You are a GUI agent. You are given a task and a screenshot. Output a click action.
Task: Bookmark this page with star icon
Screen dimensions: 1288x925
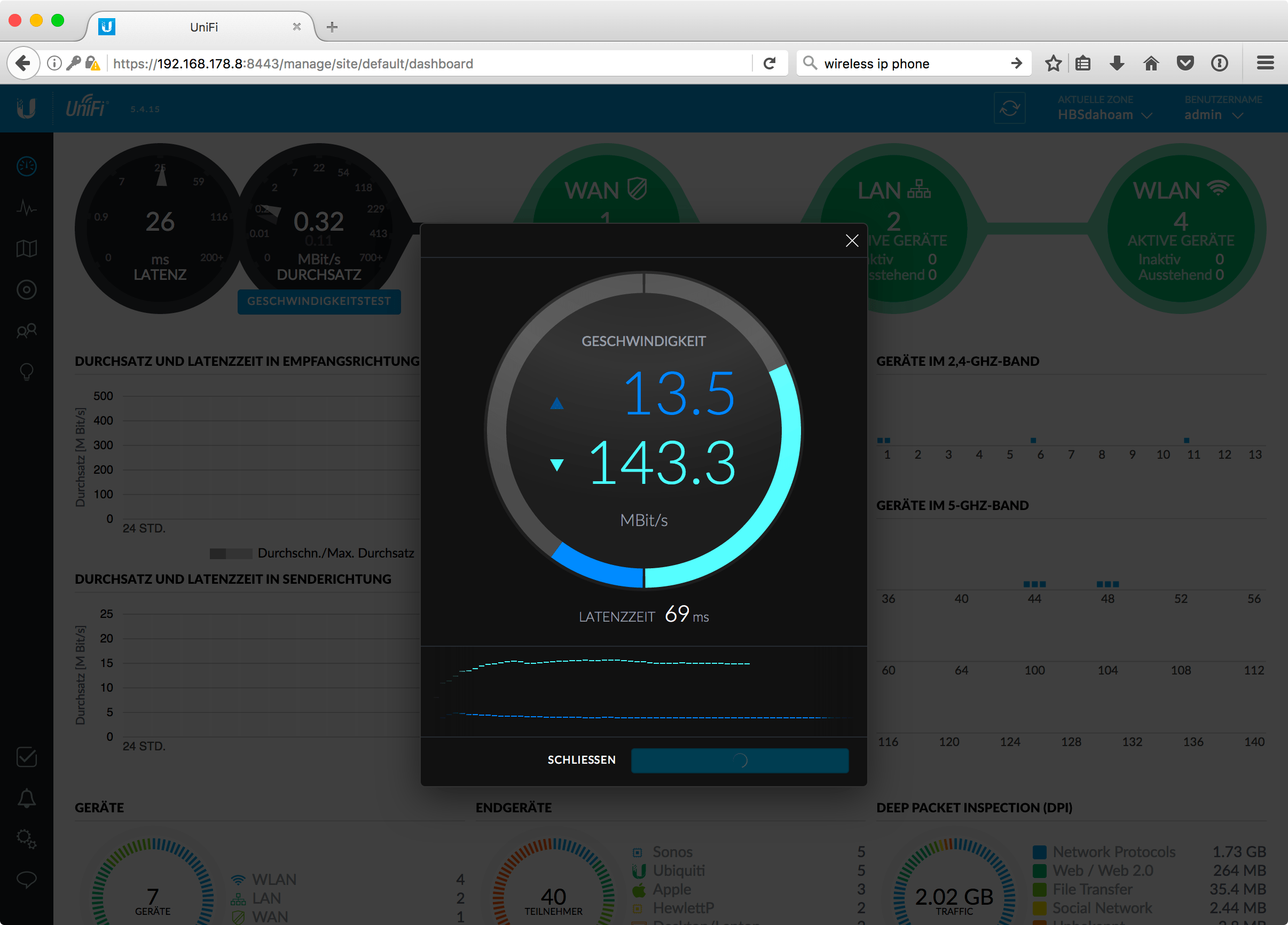1053,63
